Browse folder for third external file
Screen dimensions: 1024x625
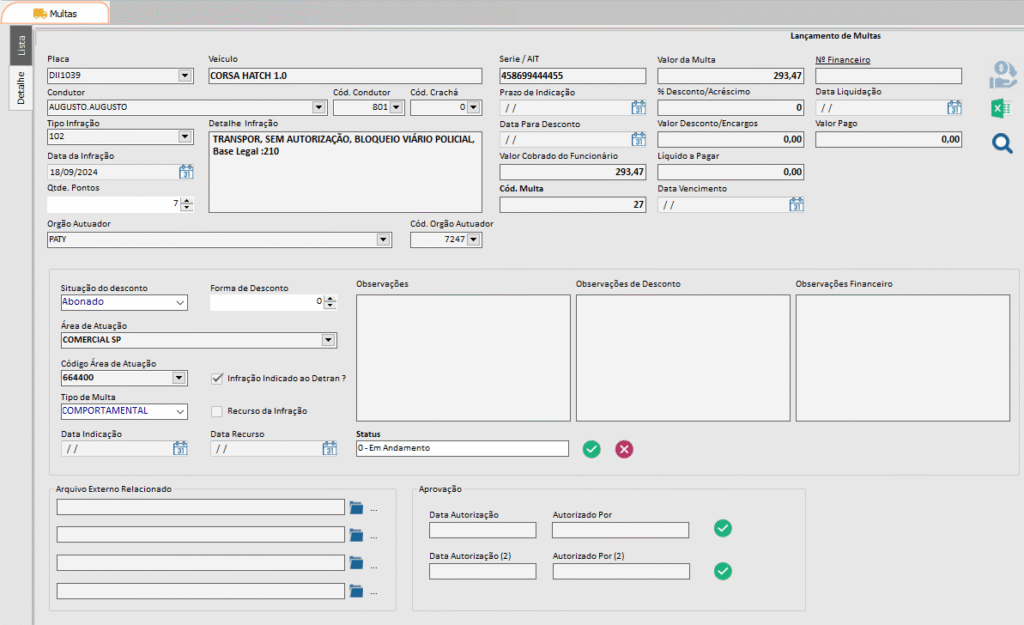[x=356, y=562]
